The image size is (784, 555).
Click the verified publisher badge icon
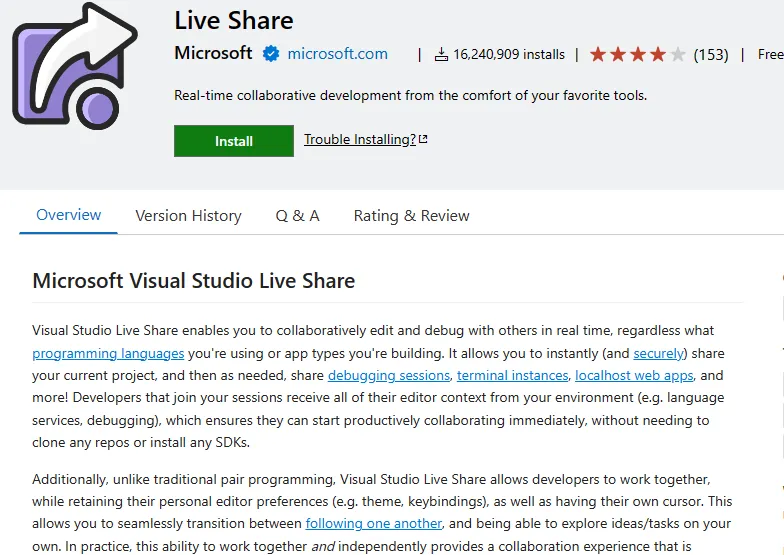coord(271,54)
